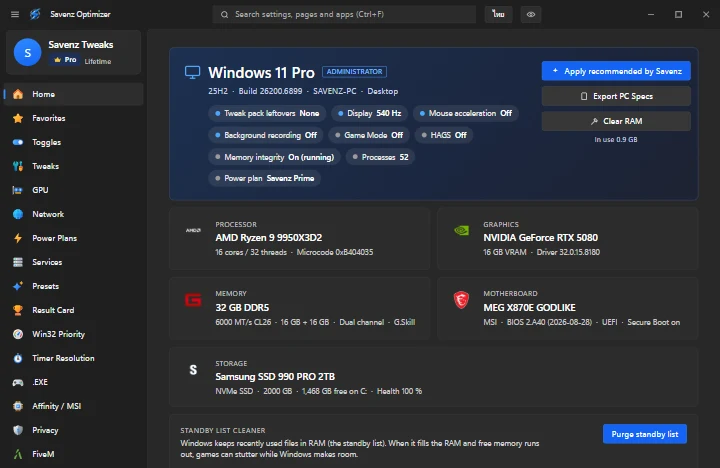Open the Home page
This screenshot has height=468, width=720.
click(73, 94)
